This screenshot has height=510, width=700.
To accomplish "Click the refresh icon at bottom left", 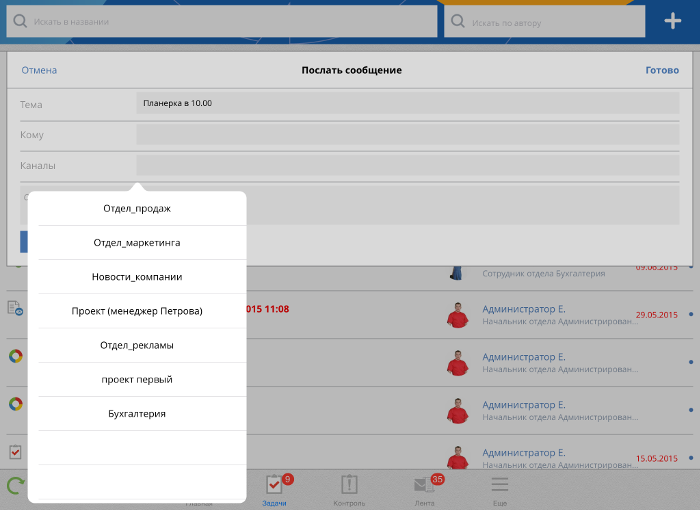I will coord(16,486).
